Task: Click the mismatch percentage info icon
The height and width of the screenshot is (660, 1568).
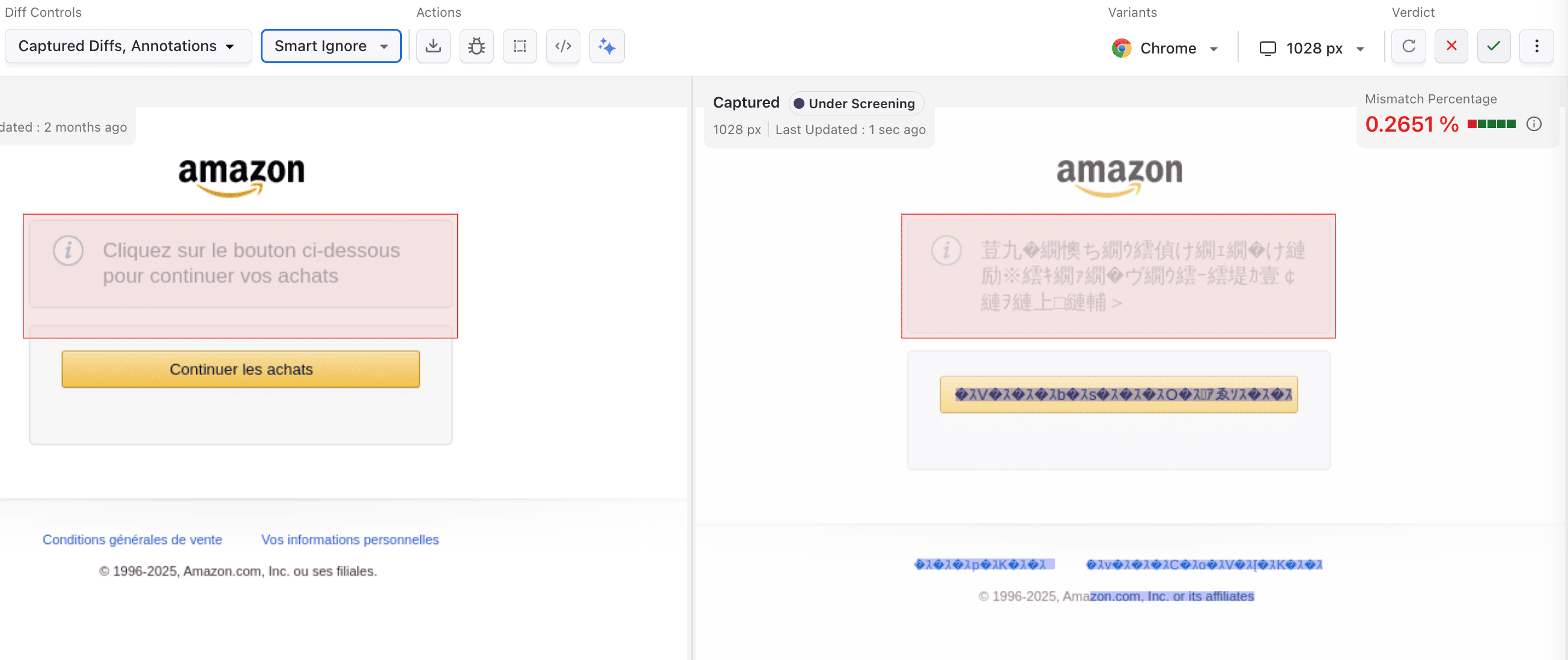Action: coord(1533,124)
